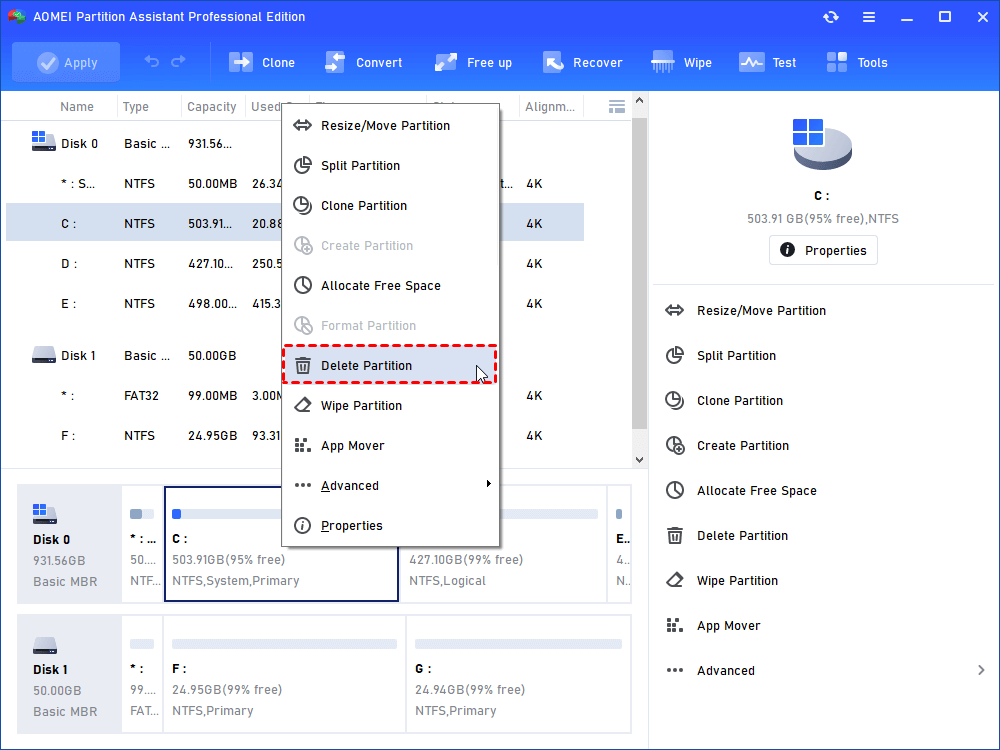Open column view options icon in list header
Image resolution: width=1000 pixels, height=750 pixels.
[617, 107]
